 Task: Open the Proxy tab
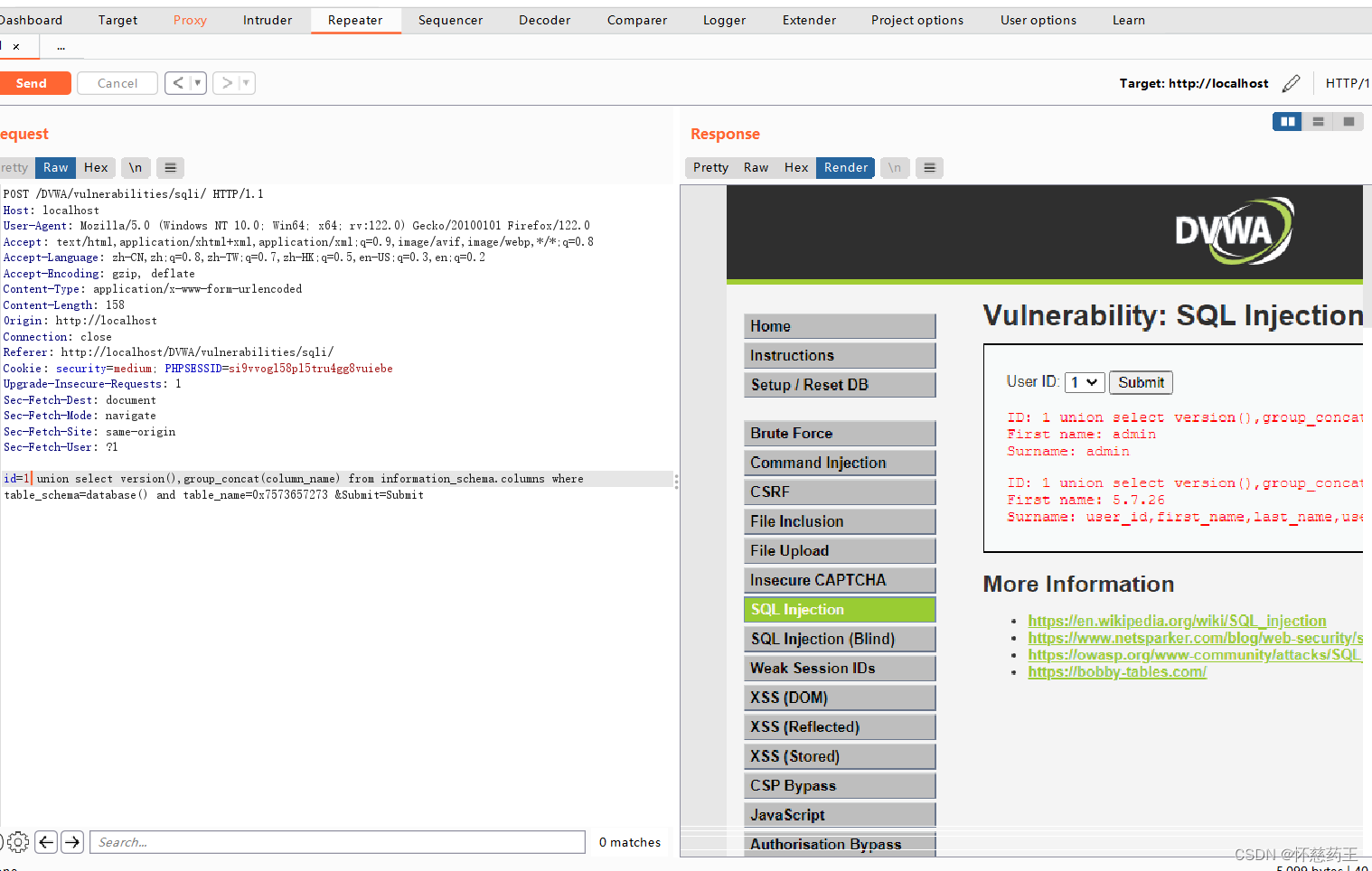190,20
